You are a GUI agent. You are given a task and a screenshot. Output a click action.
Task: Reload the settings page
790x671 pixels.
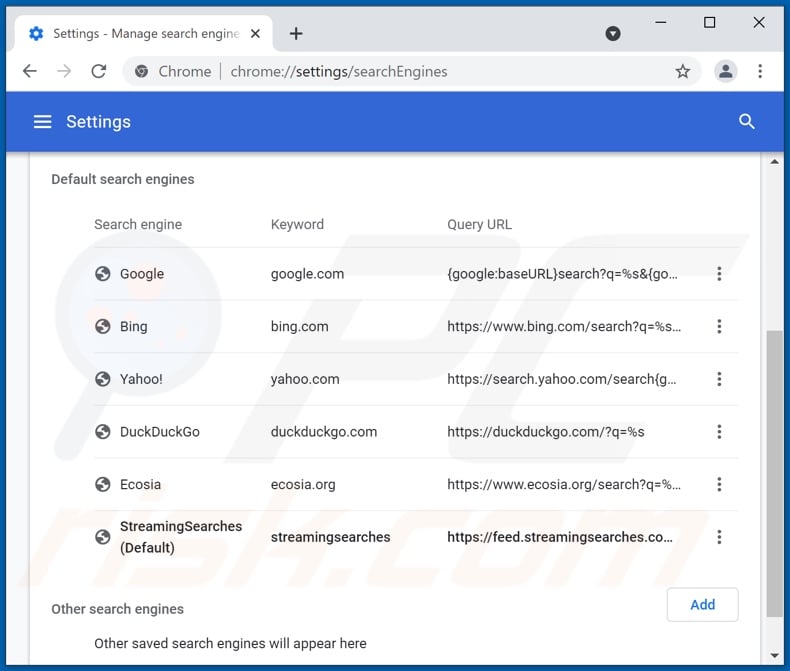[99, 72]
